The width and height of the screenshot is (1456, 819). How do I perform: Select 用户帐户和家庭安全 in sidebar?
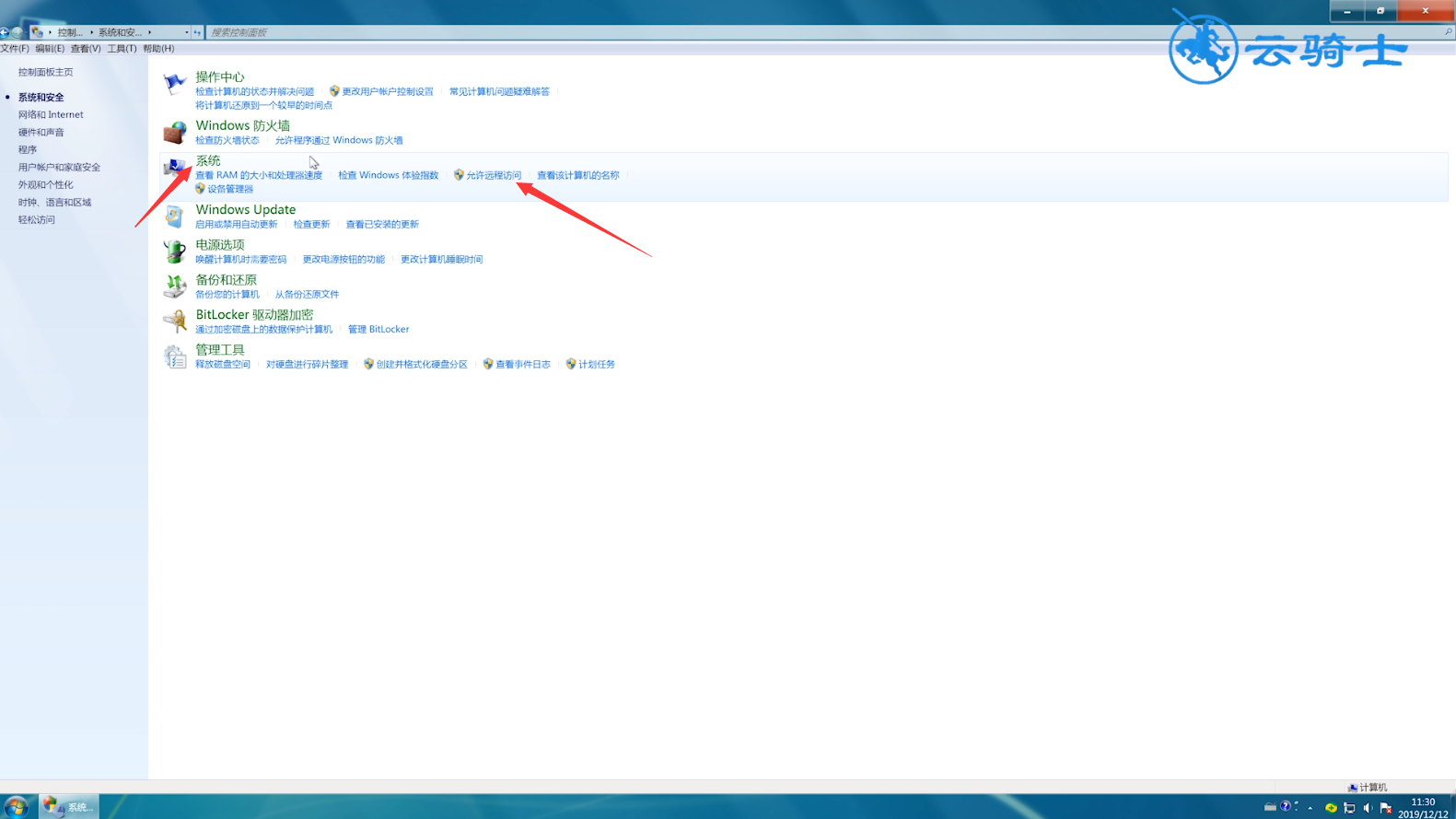[59, 168]
